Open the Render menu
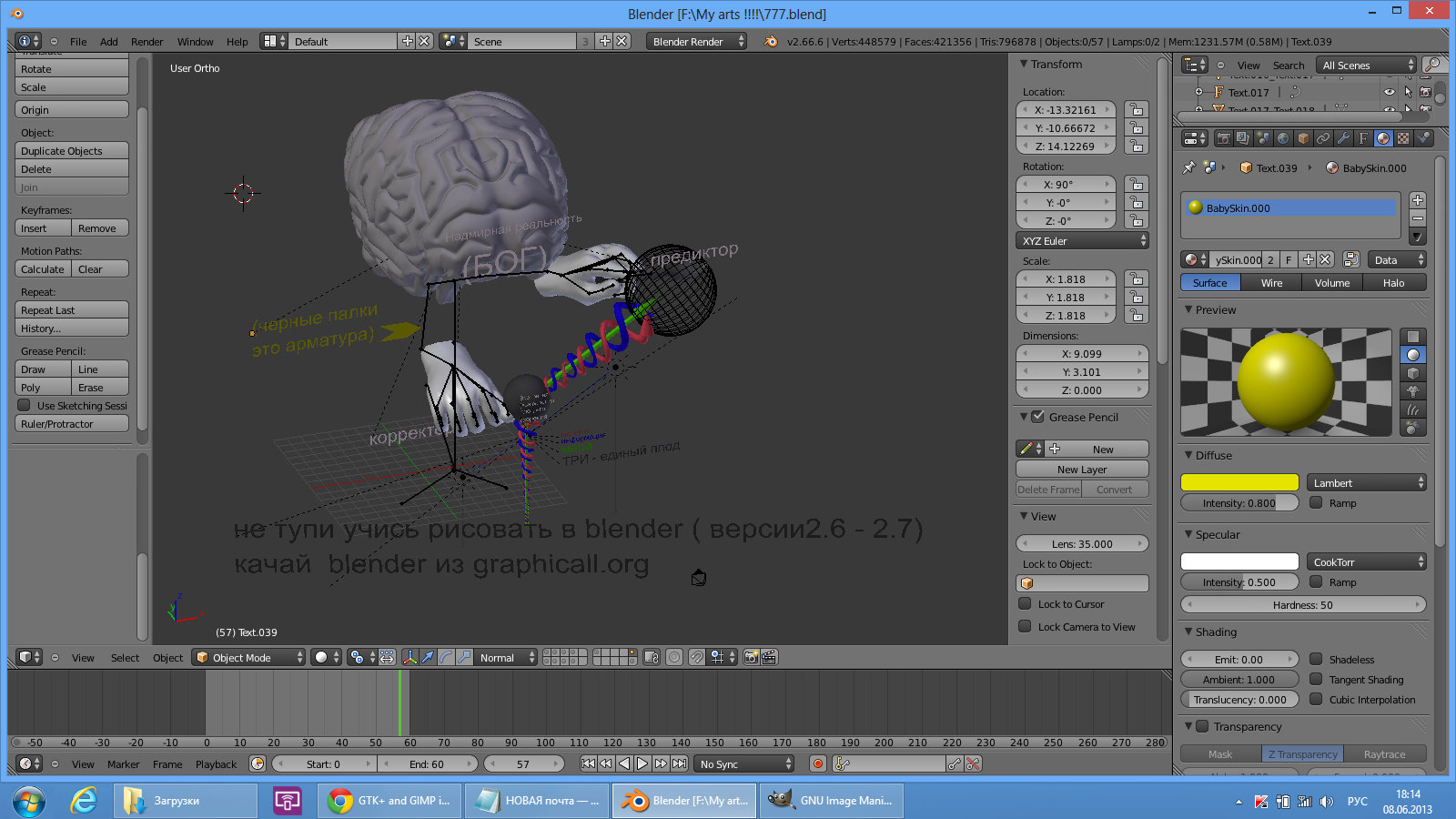This screenshot has height=819, width=1456. click(147, 41)
